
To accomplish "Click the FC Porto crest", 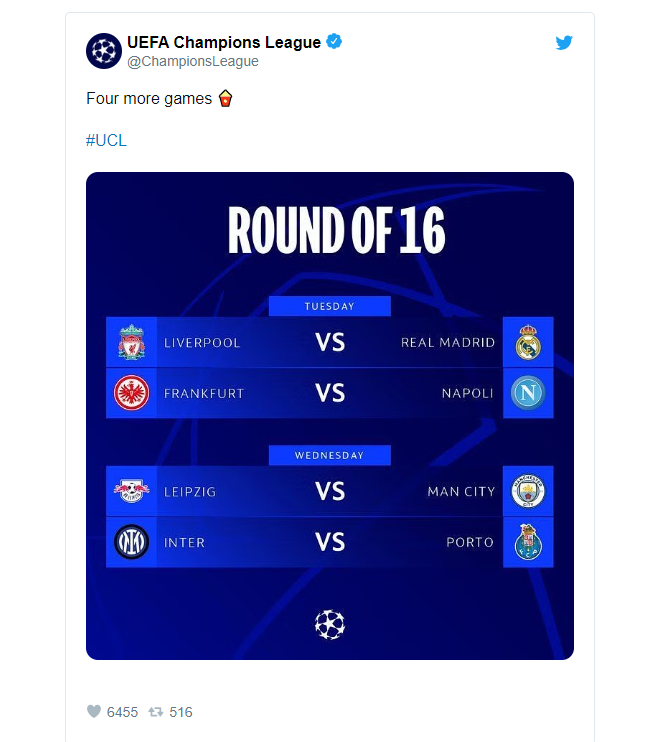I will pos(528,542).
